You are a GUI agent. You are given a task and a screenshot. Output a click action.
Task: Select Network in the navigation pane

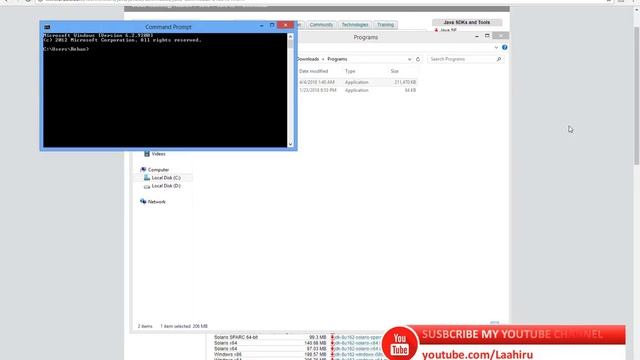point(157,202)
